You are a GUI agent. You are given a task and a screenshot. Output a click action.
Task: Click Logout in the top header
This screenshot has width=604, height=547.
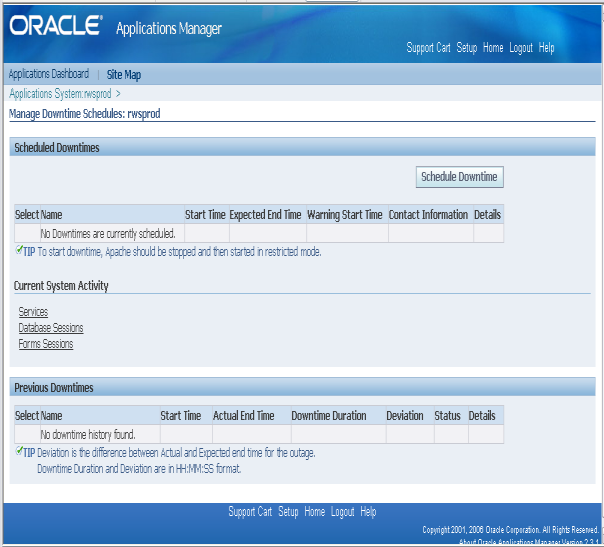[521, 48]
